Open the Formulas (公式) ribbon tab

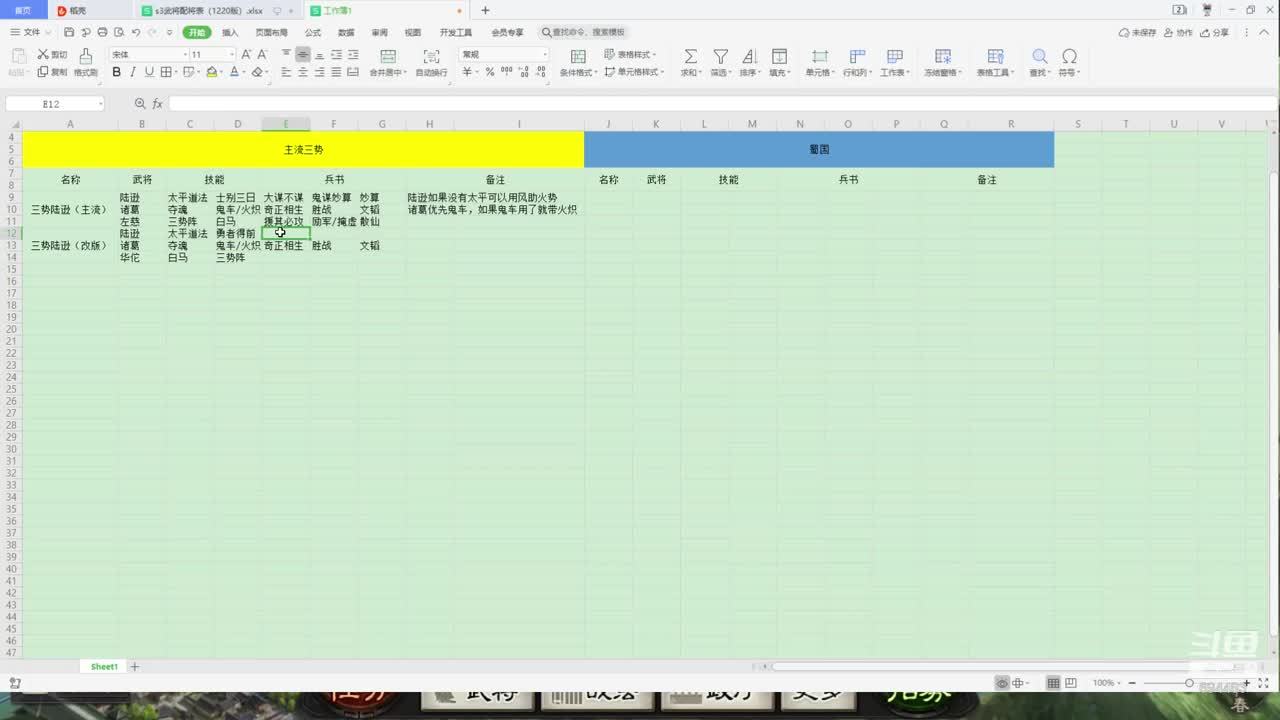[313, 32]
